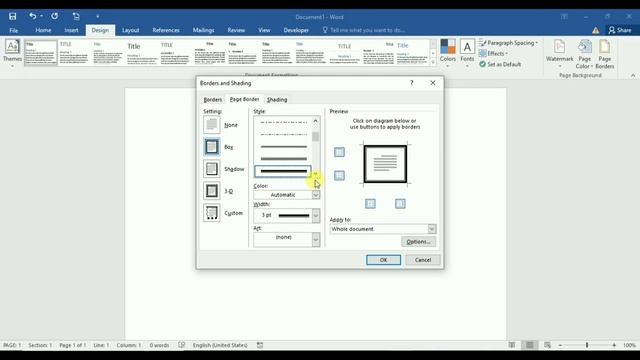Toggle the top border in preview
The height and width of the screenshot is (360, 640).
click(x=339, y=152)
